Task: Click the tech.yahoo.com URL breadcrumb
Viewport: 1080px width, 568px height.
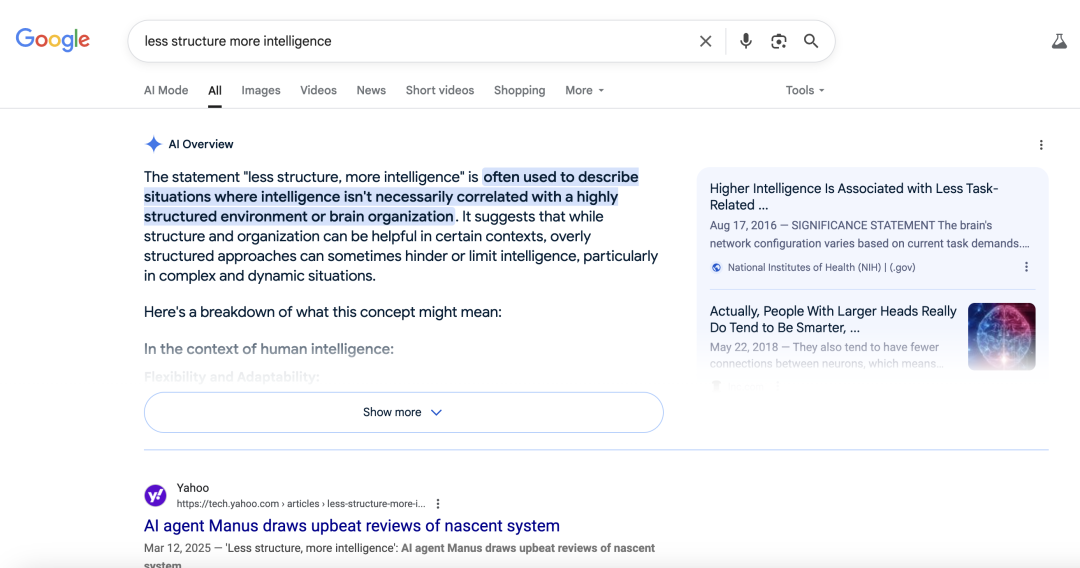Action: (301, 504)
